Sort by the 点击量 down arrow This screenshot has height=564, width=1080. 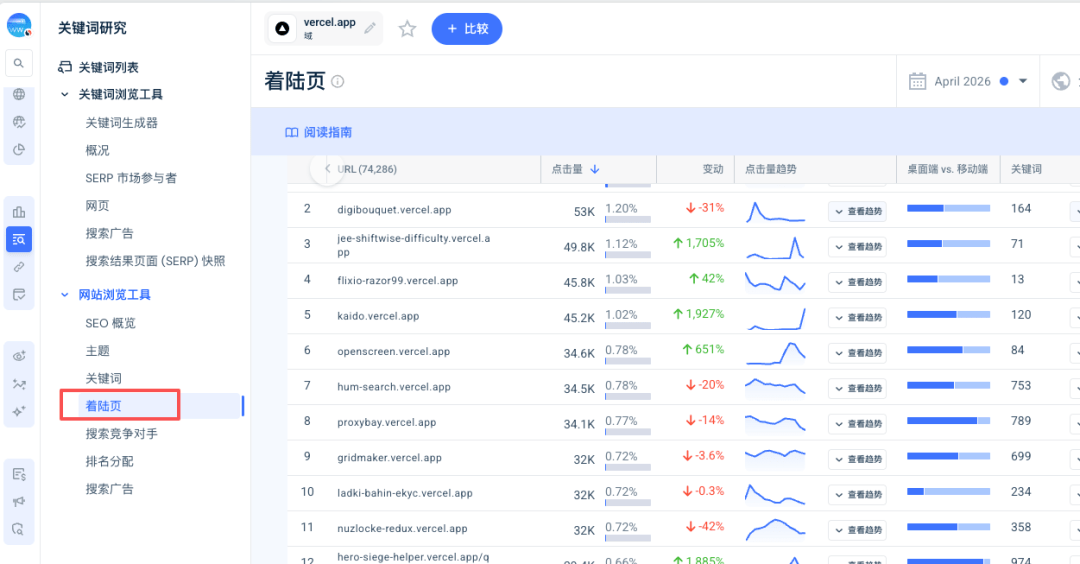click(x=595, y=169)
